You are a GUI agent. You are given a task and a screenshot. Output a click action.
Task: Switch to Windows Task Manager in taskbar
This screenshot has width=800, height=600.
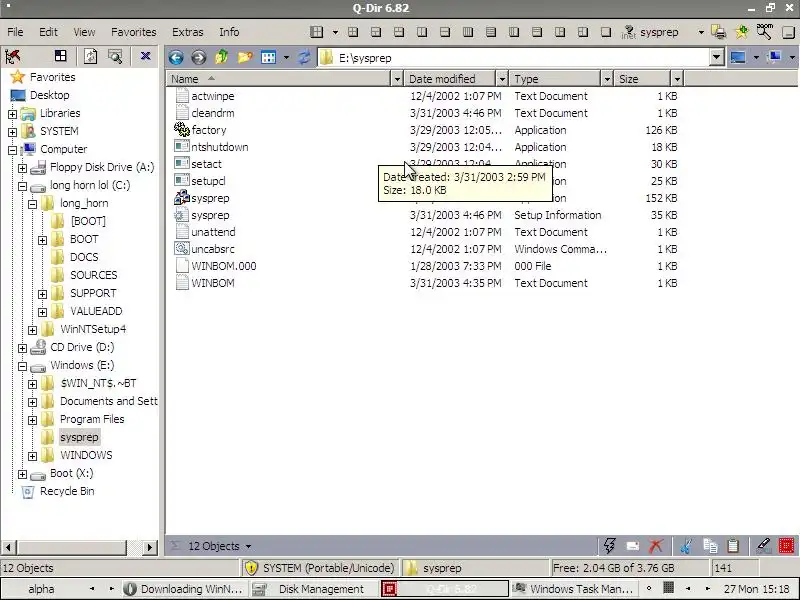574,589
